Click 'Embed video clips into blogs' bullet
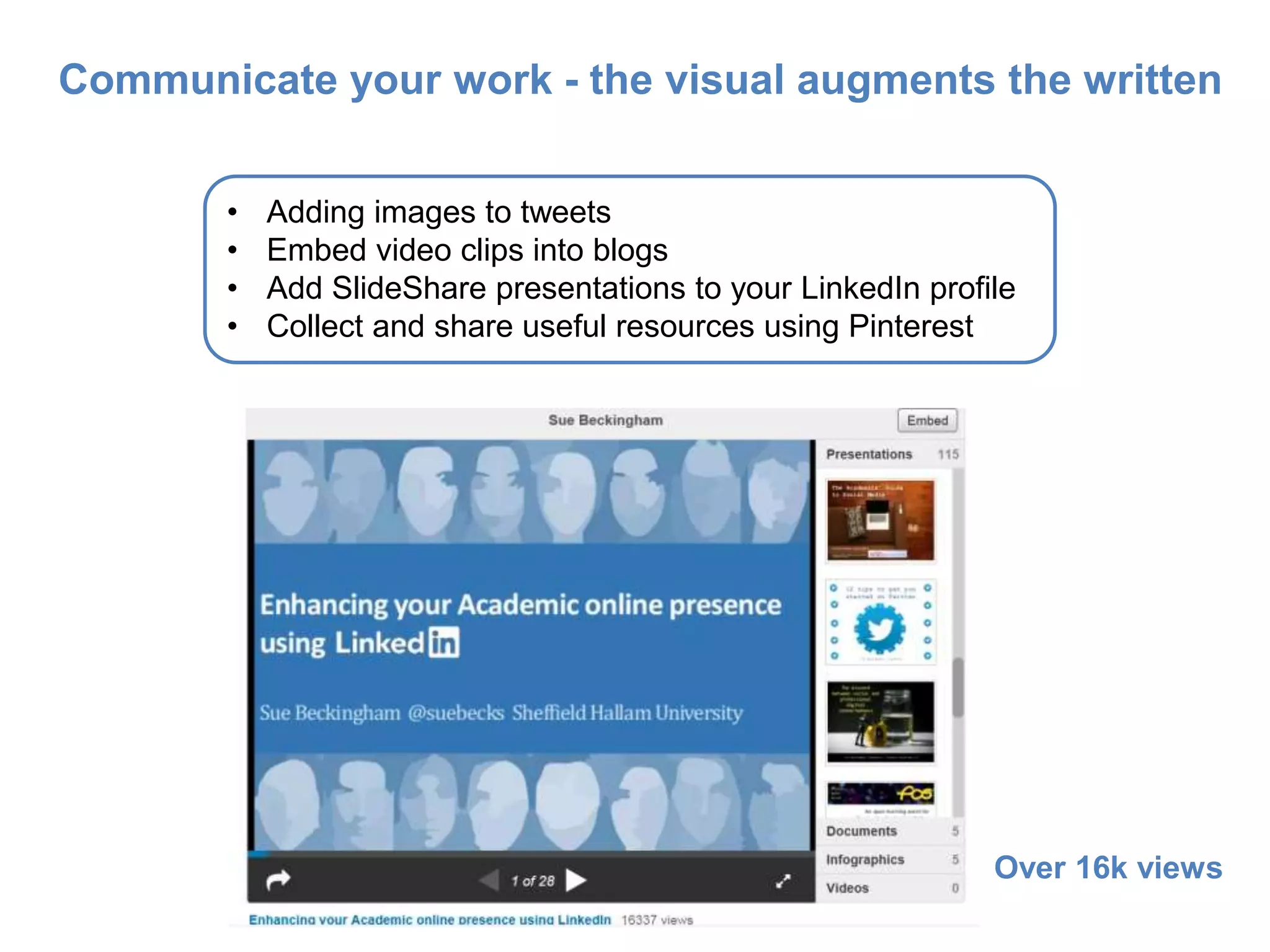1270x952 pixels. click(467, 250)
